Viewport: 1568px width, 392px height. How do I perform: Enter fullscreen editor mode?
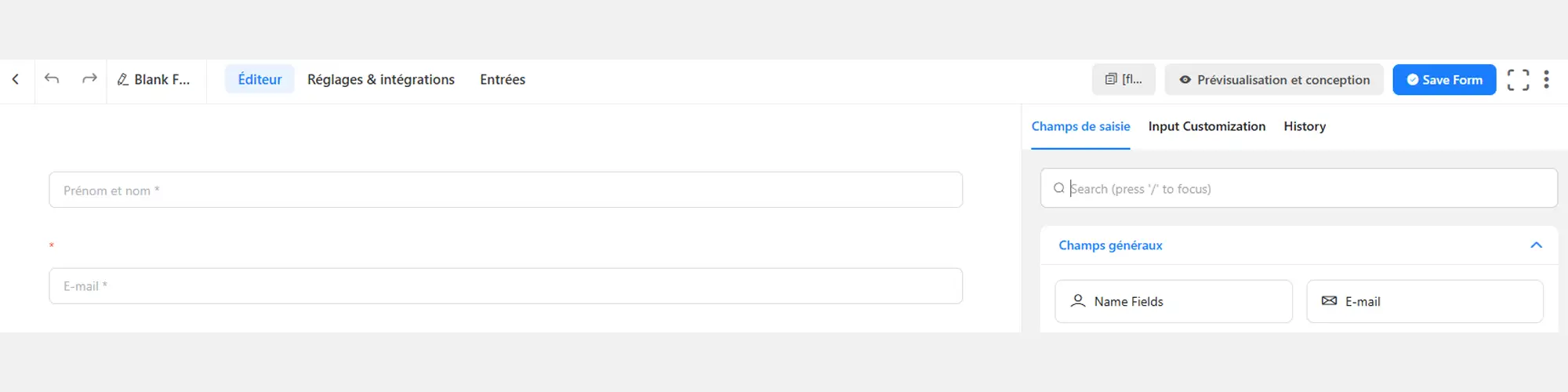[x=1518, y=79]
